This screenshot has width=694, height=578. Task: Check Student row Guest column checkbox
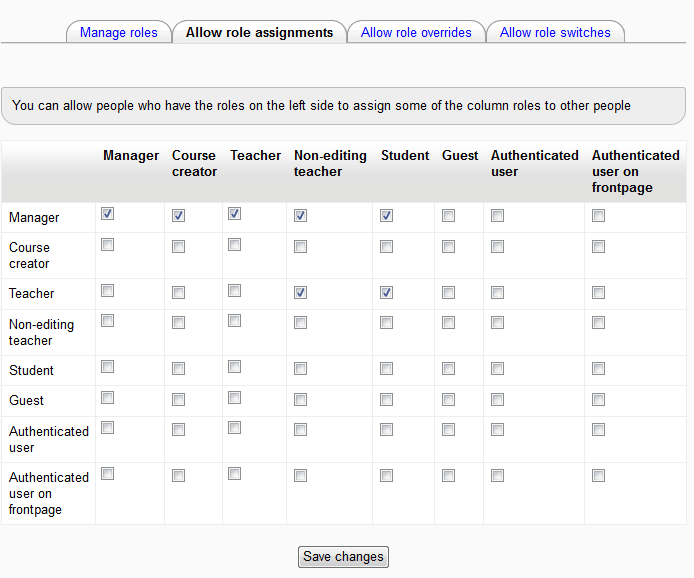449,369
